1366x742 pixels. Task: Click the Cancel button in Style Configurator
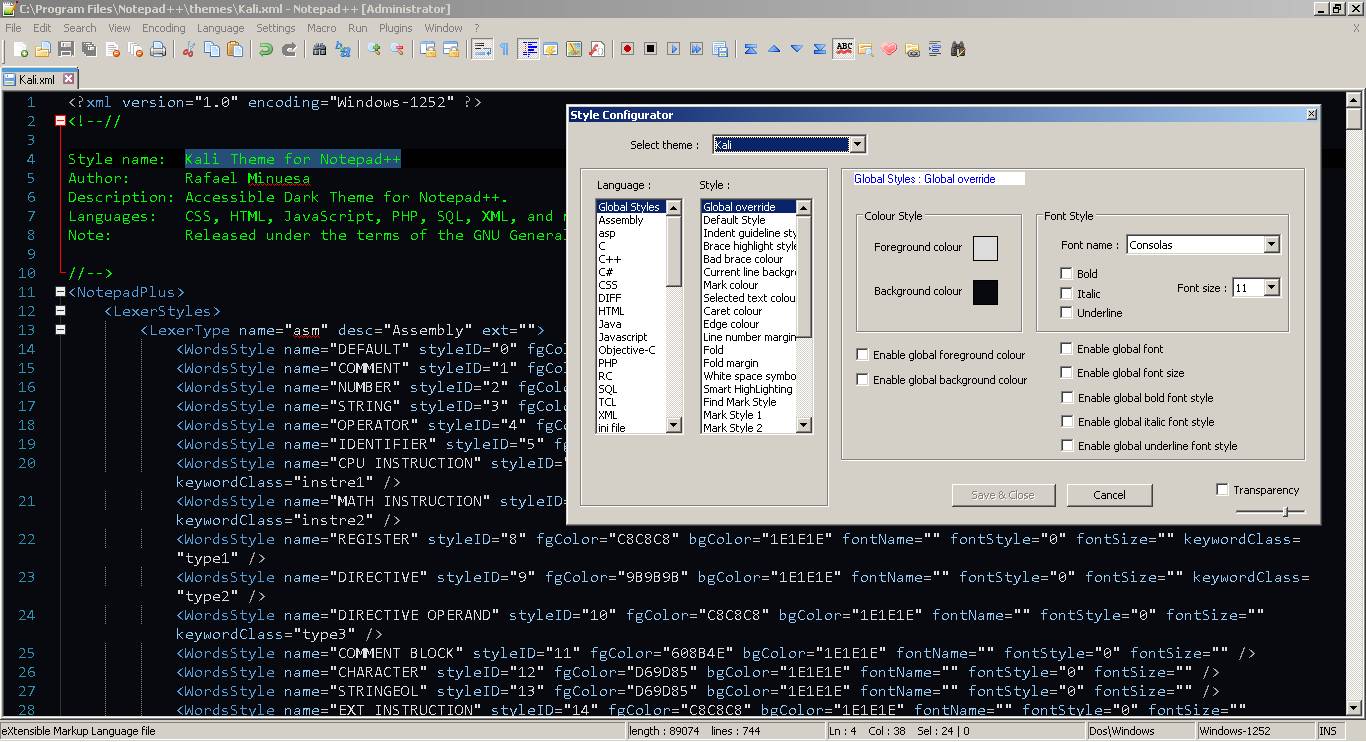tap(1109, 495)
